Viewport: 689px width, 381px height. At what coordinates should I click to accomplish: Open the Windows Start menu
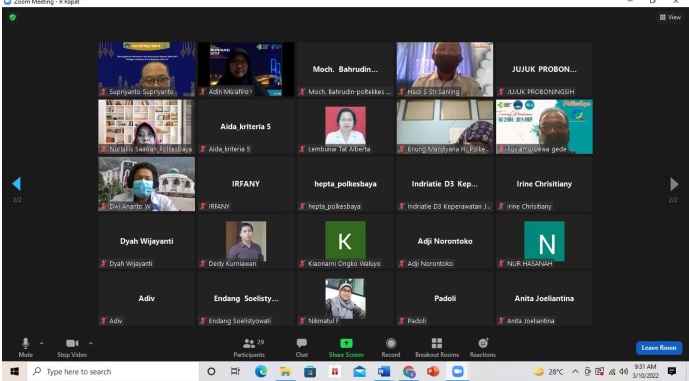click(x=14, y=372)
